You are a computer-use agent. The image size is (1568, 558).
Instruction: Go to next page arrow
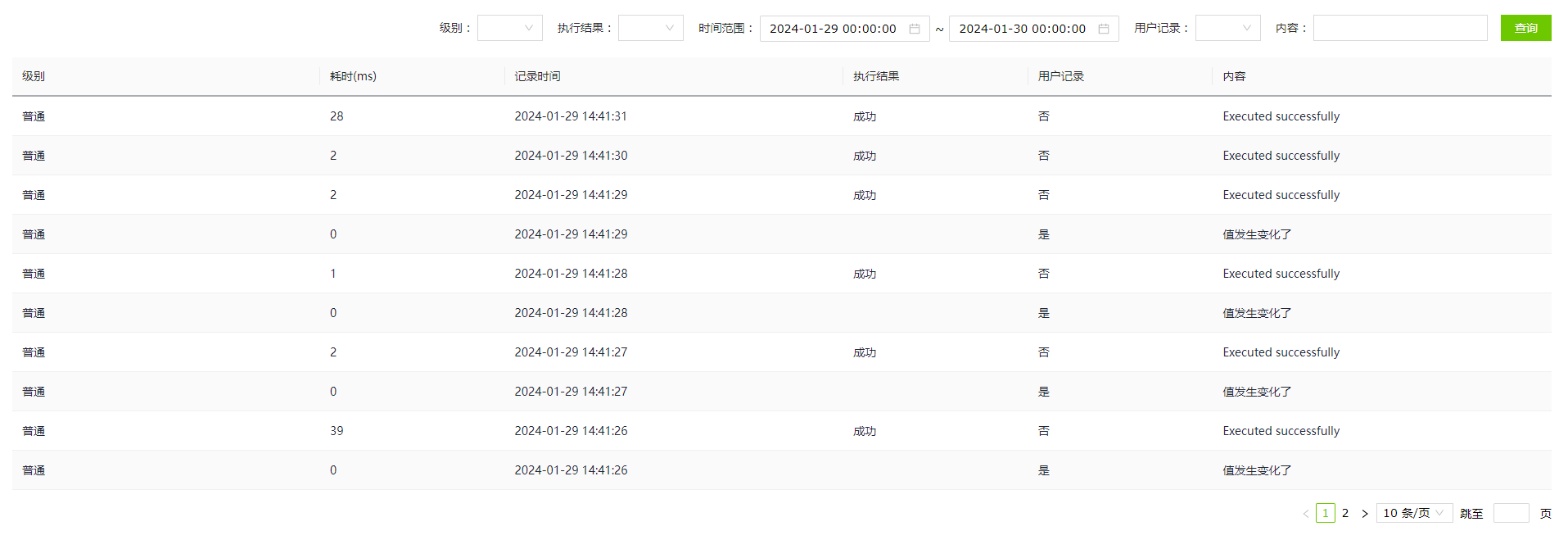point(1365,514)
